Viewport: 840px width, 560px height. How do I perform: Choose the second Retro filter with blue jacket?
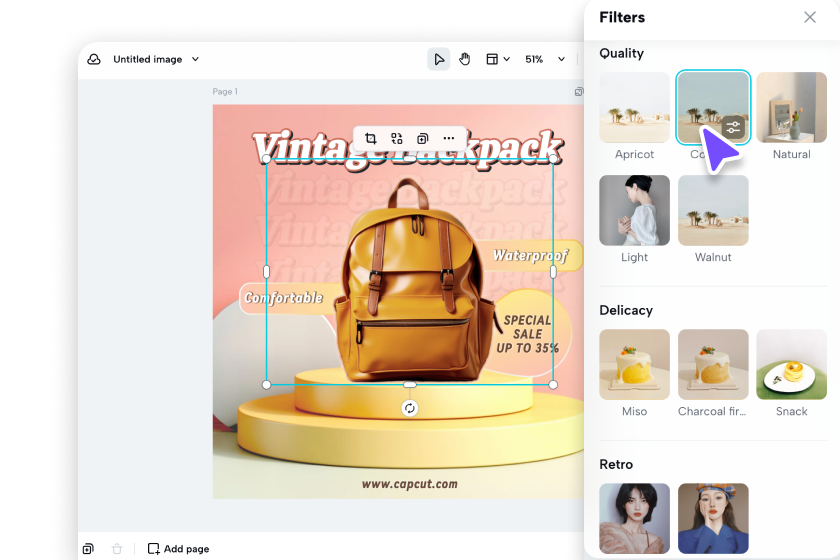point(713,518)
